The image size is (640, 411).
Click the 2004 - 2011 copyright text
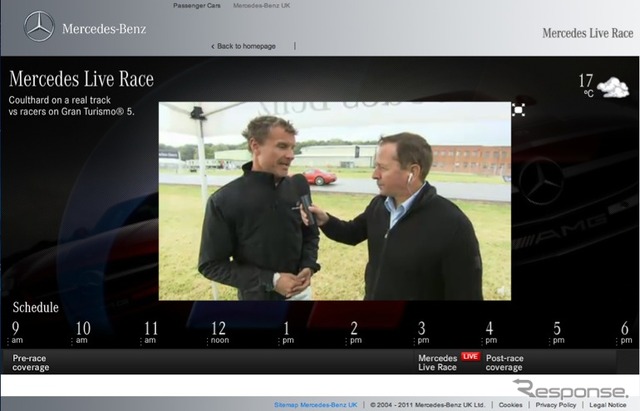click(427, 405)
